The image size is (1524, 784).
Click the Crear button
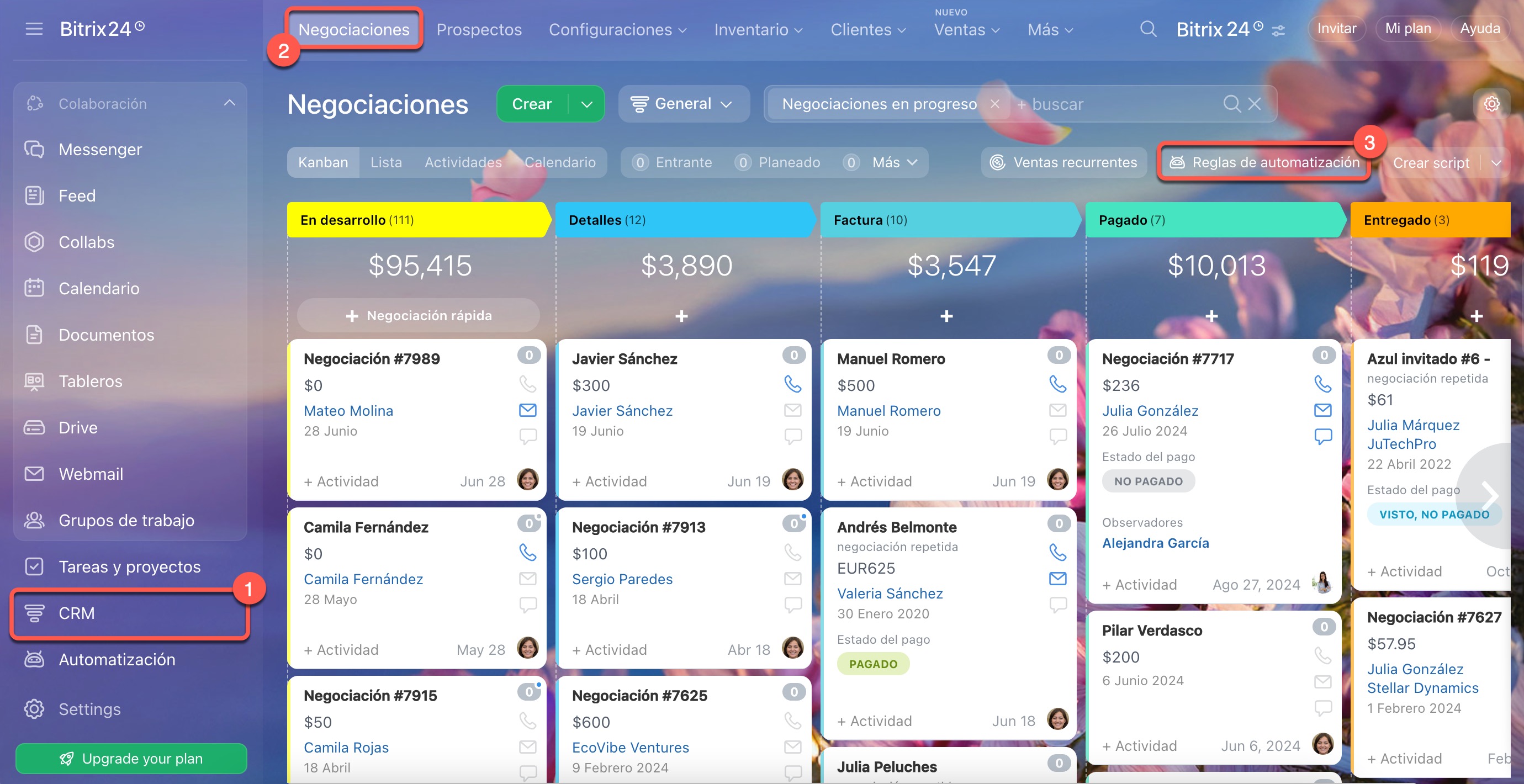coord(532,104)
